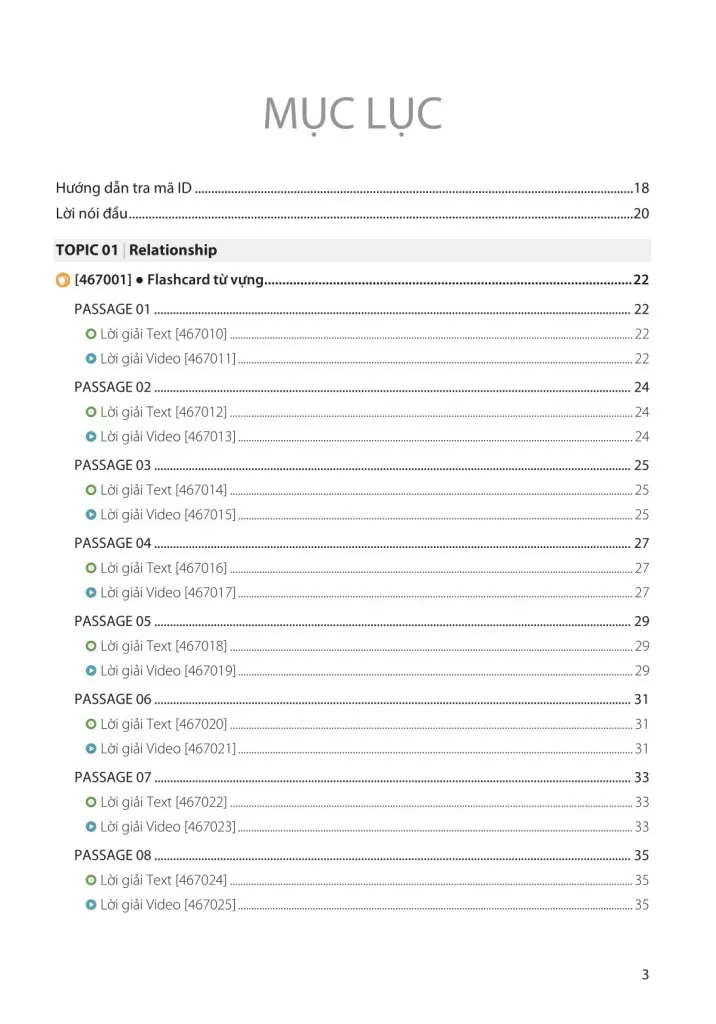Click the flashcard icon beside [467001]
This screenshot has height=1024, width=716.
point(63,281)
